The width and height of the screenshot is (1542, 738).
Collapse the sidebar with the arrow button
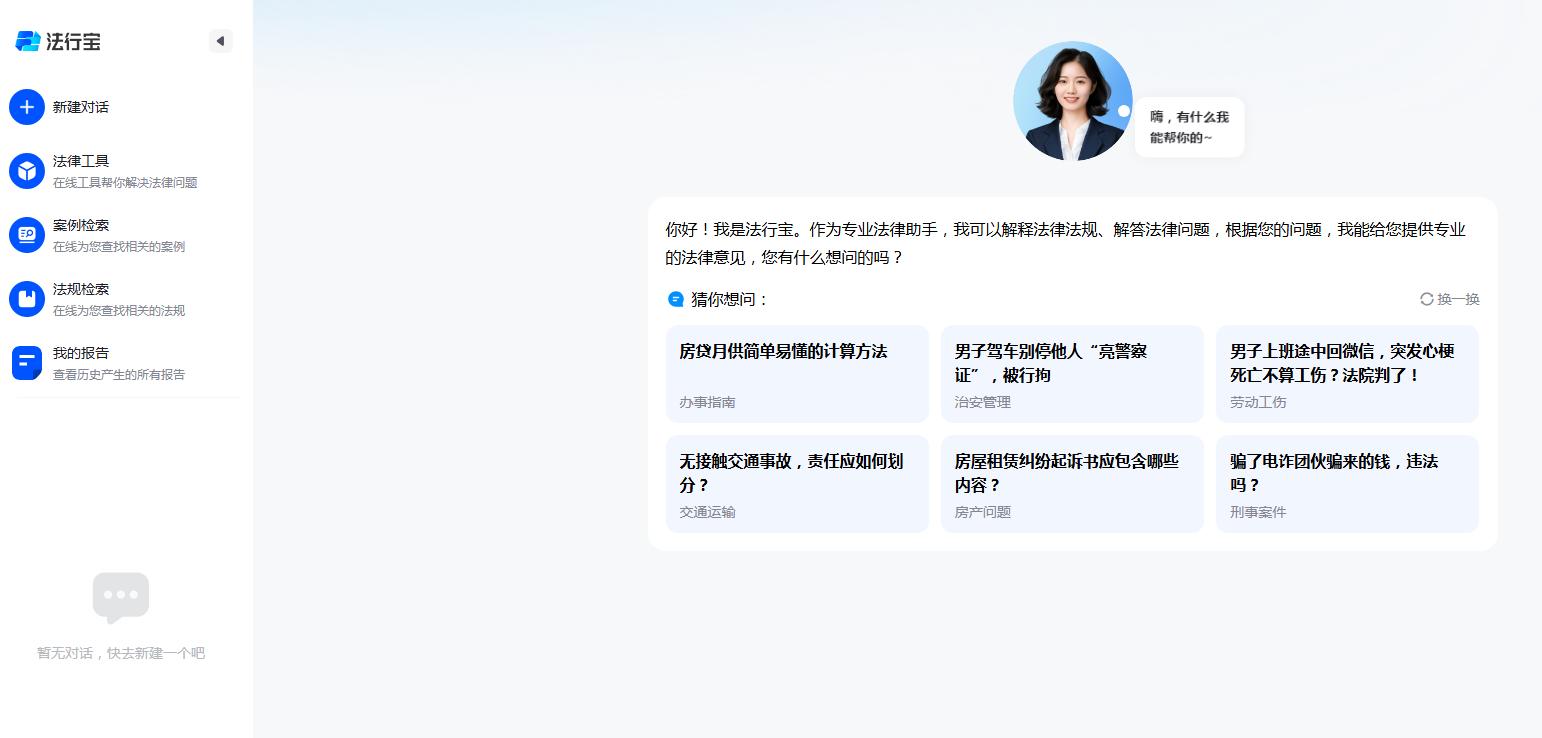coord(221,41)
